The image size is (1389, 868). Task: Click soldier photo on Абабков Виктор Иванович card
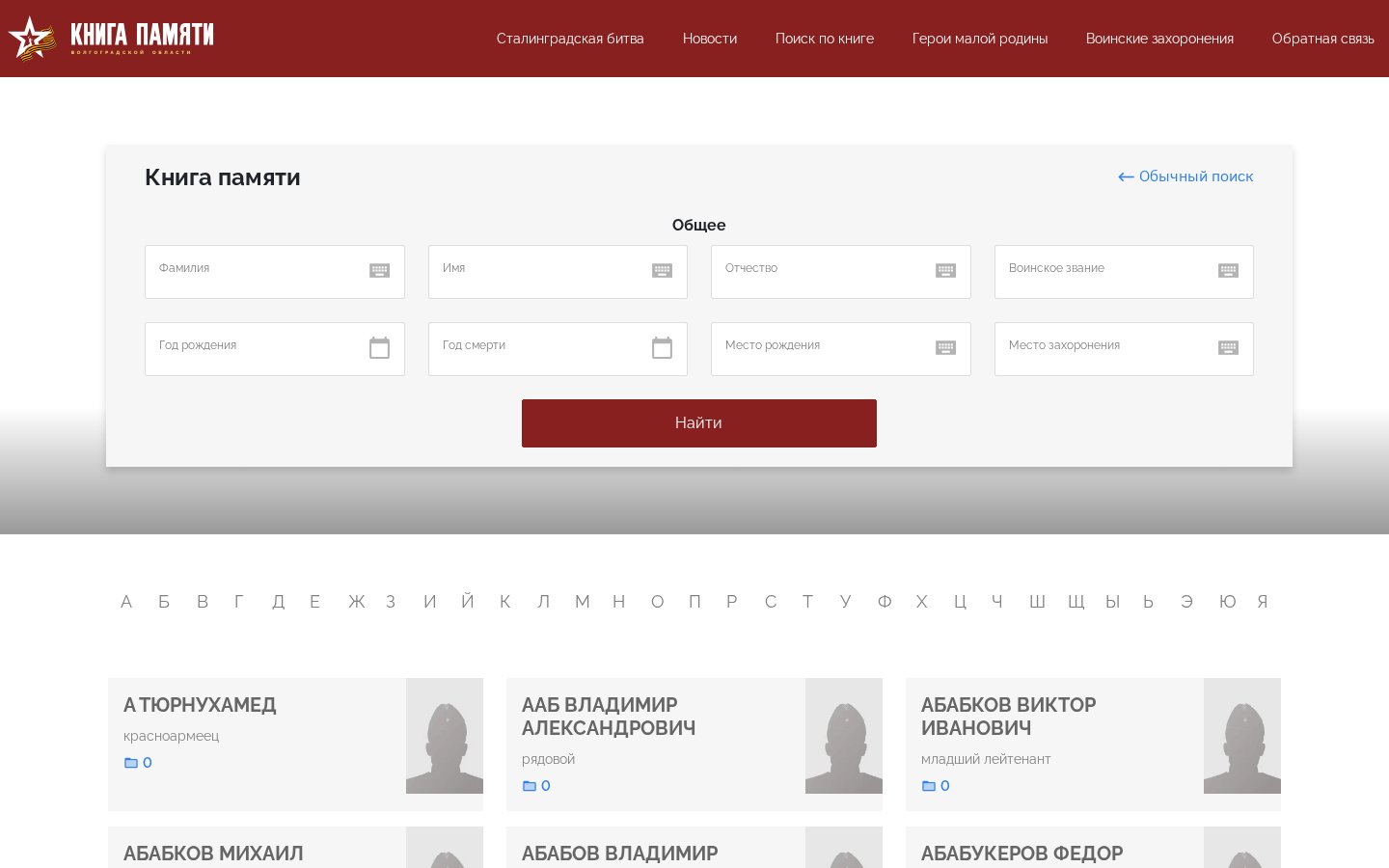pyautogui.click(x=1242, y=736)
